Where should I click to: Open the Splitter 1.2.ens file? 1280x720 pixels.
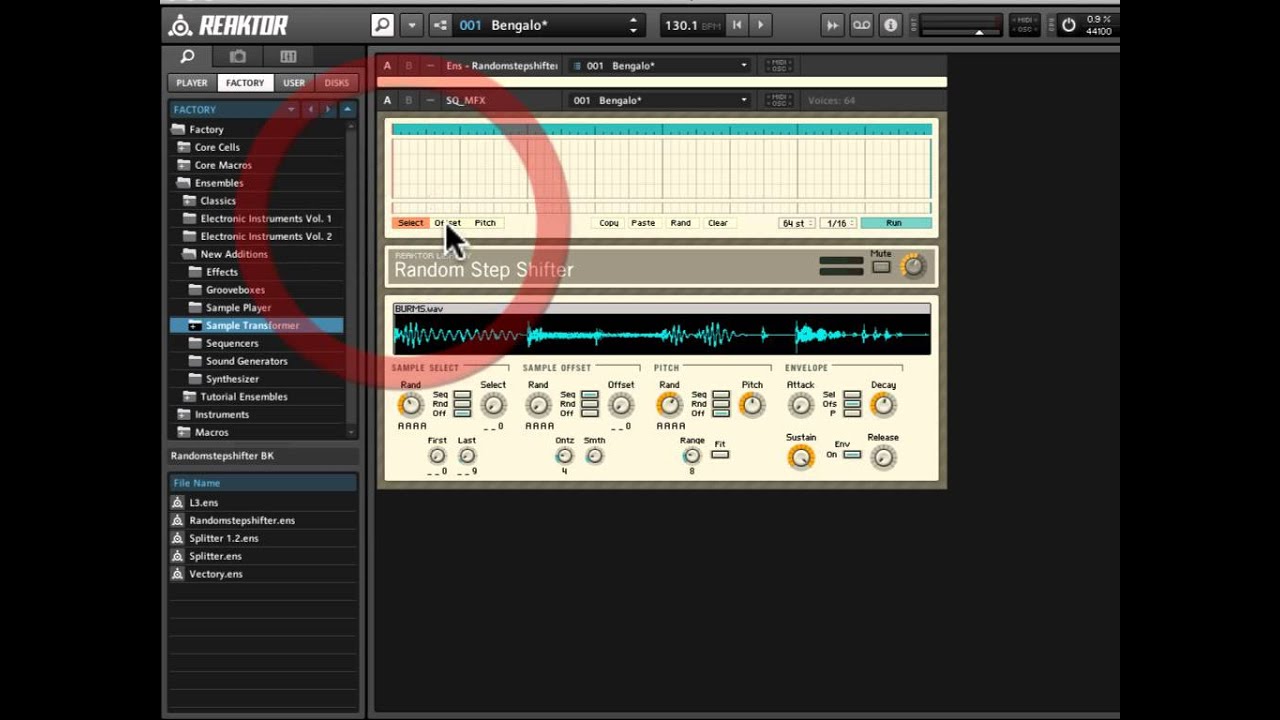pyautogui.click(x=224, y=538)
